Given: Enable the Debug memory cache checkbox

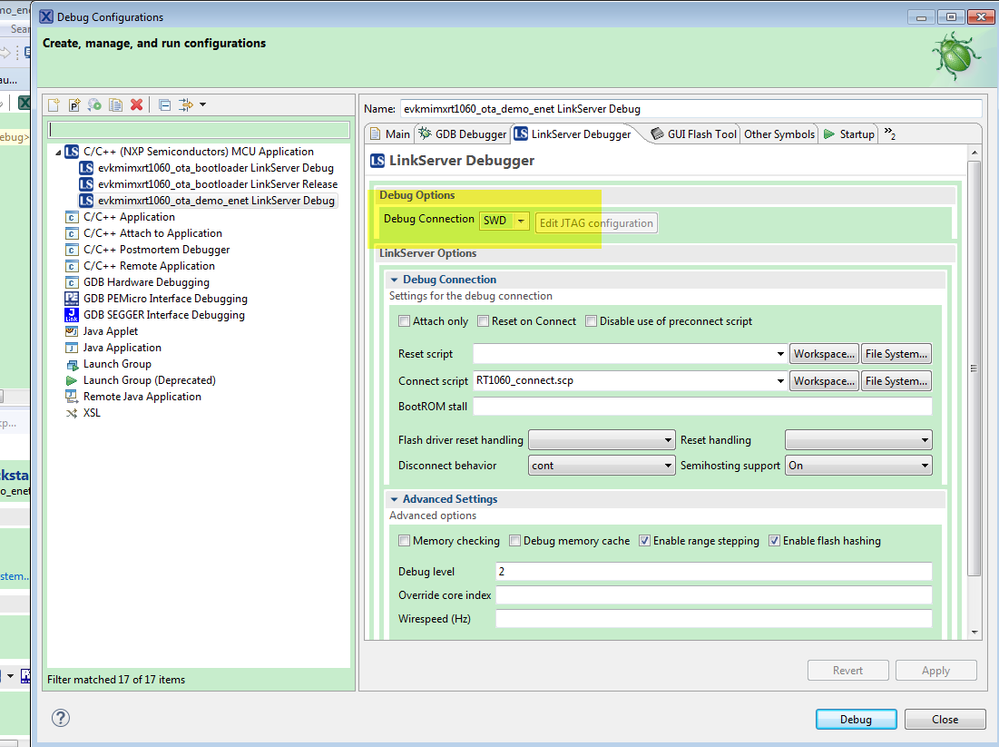Looking at the screenshot, I should coord(515,540).
